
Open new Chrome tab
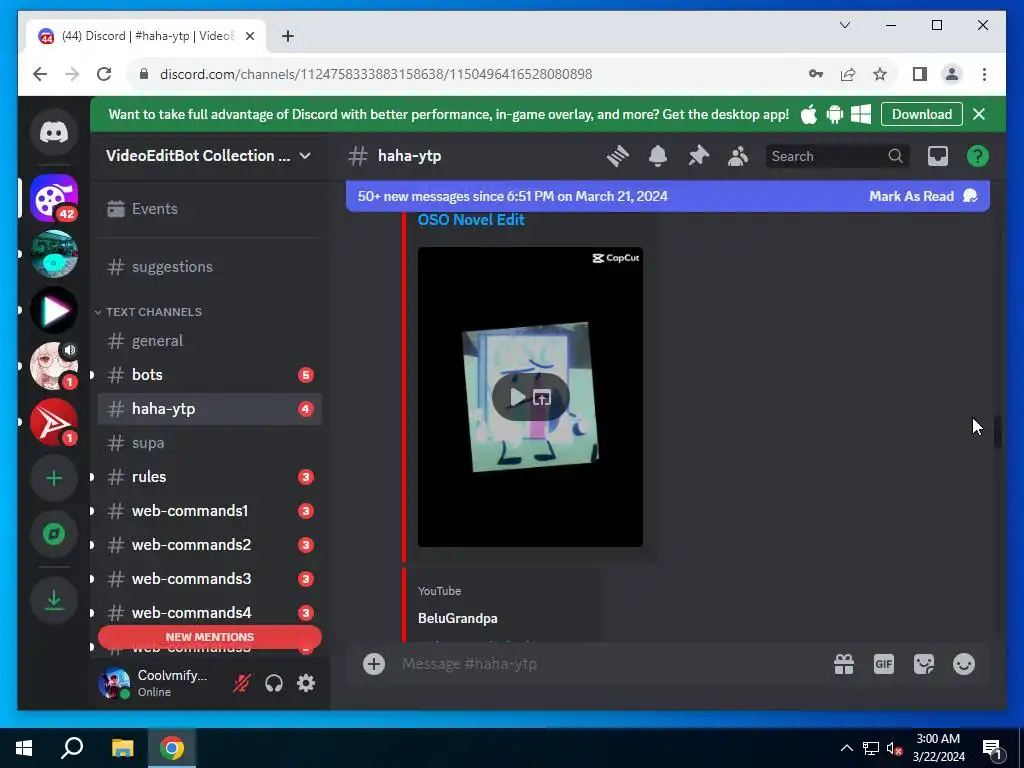287,36
